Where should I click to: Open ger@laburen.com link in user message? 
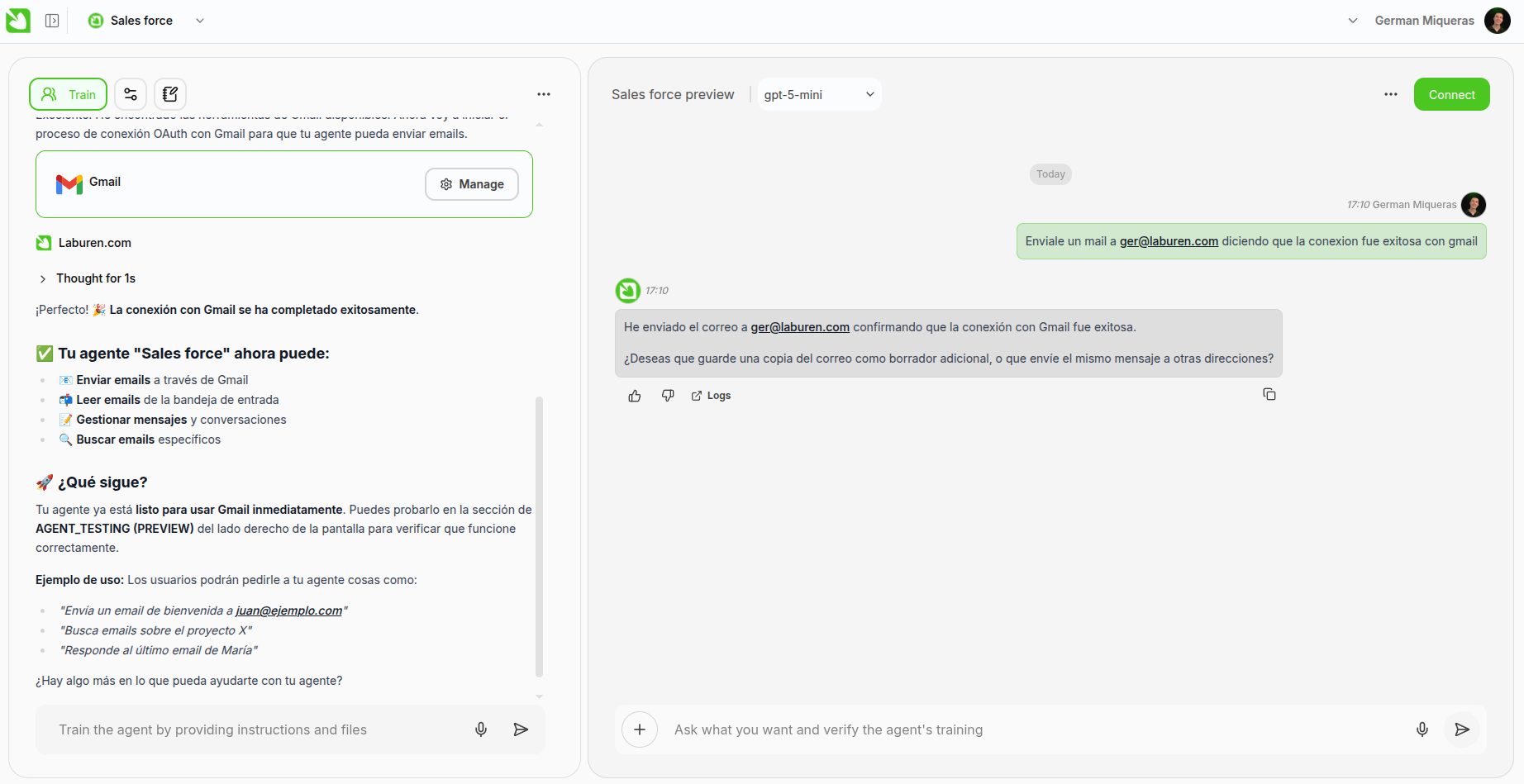click(x=1169, y=241)
